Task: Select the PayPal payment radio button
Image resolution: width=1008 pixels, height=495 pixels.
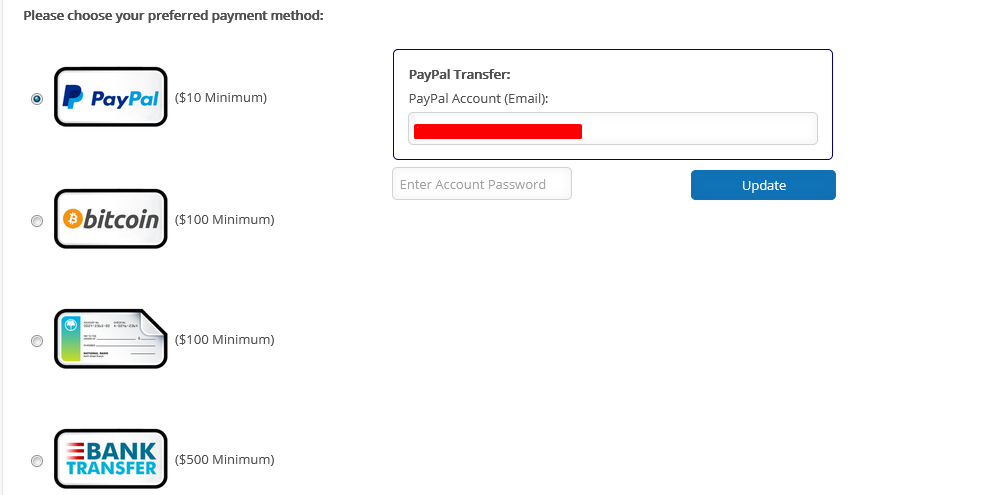Action: (x=37, y=99)
